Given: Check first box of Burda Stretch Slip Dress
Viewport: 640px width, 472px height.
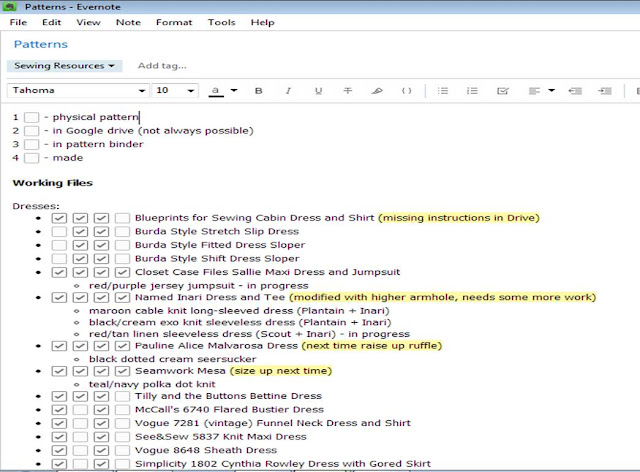Looking at the screenshot, I should [x=59, y=232].
